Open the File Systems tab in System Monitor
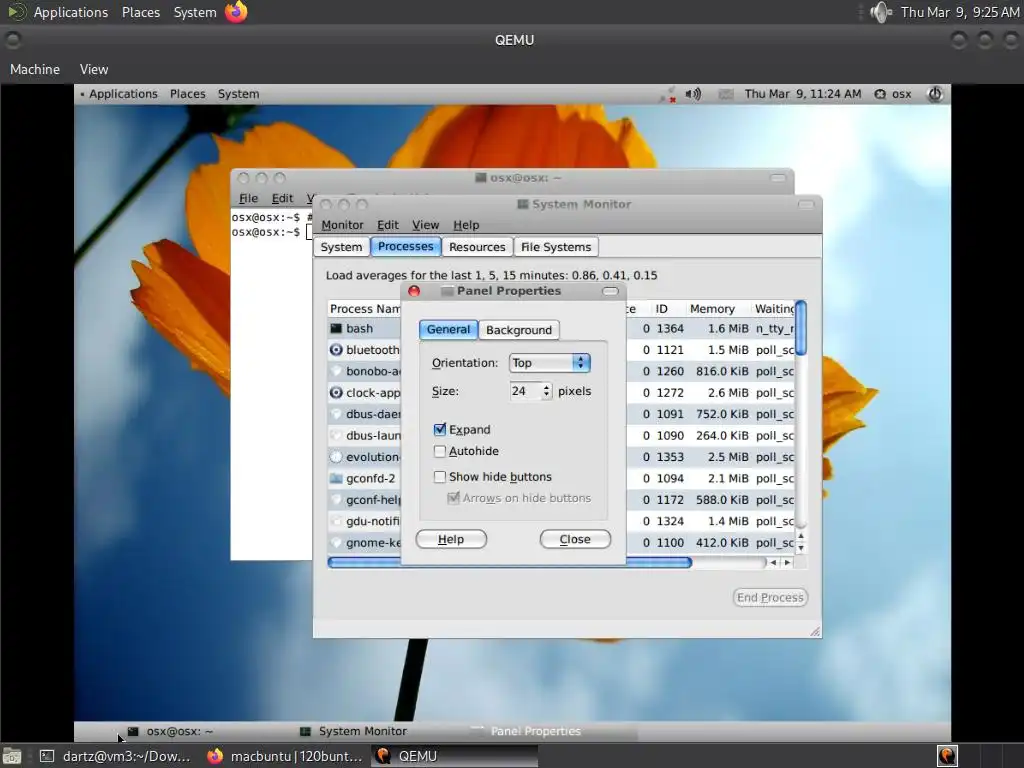Screen dimensions: 1024x768 click(556, 248)
